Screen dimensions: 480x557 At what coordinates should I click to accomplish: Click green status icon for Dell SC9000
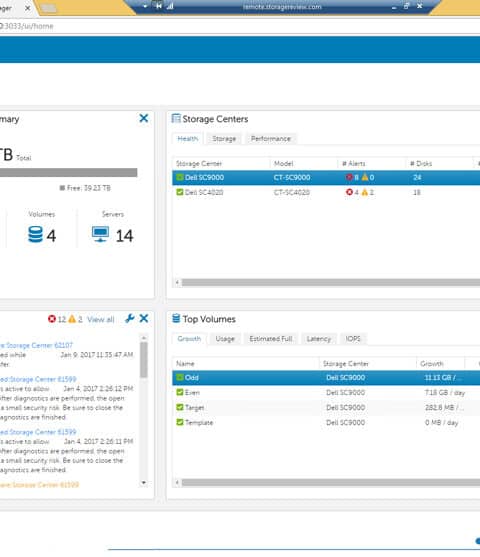coord(180,177)
